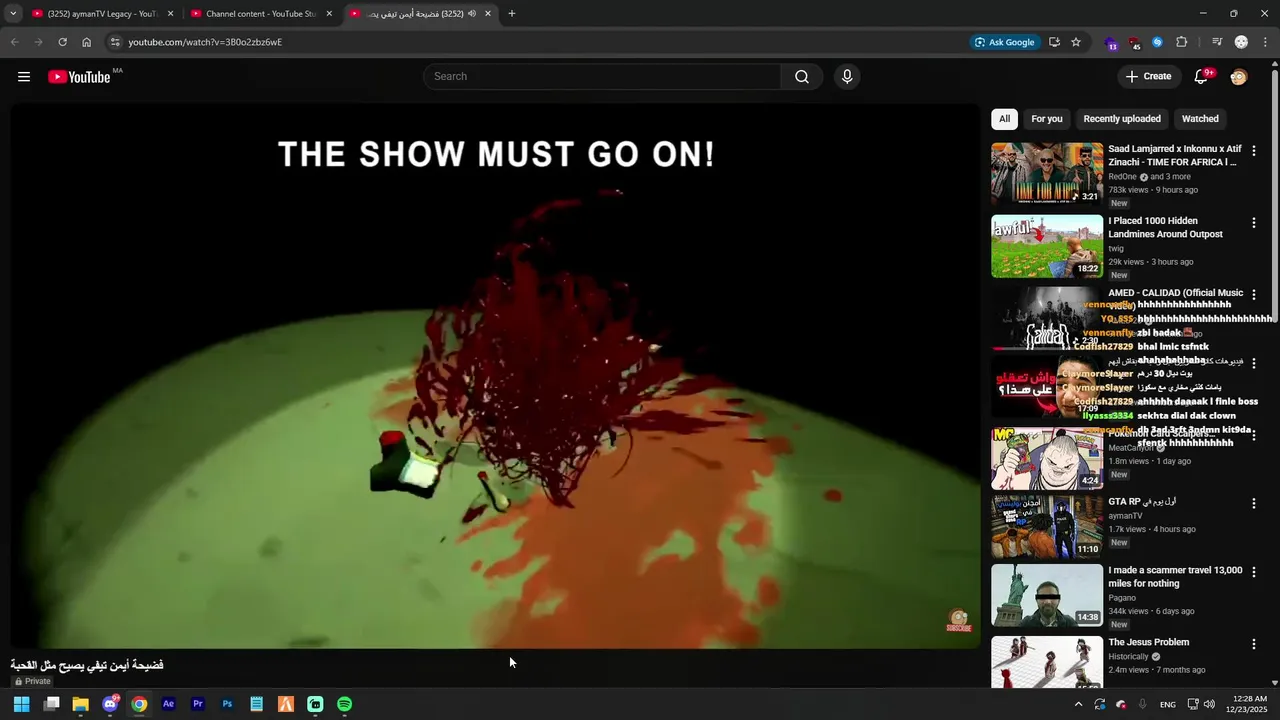This screenshot has height=720, width=1280.
Task: Open the Pagano channel link
Action: 1122,598
